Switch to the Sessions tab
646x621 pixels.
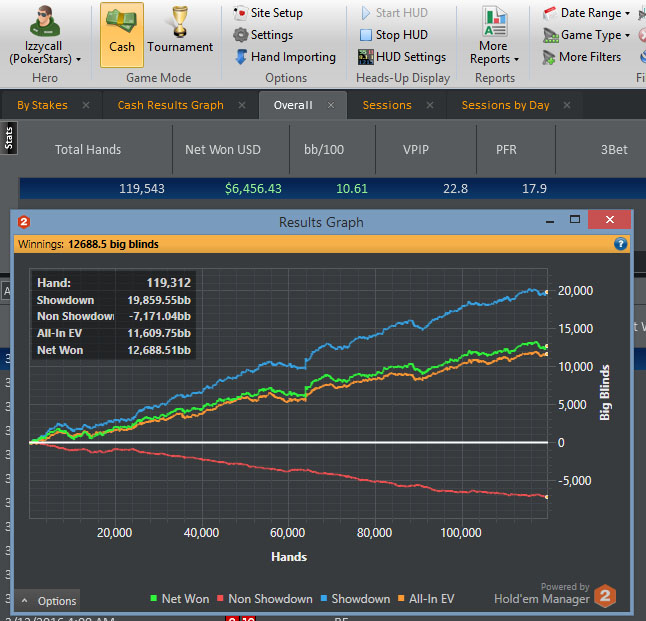387,105
